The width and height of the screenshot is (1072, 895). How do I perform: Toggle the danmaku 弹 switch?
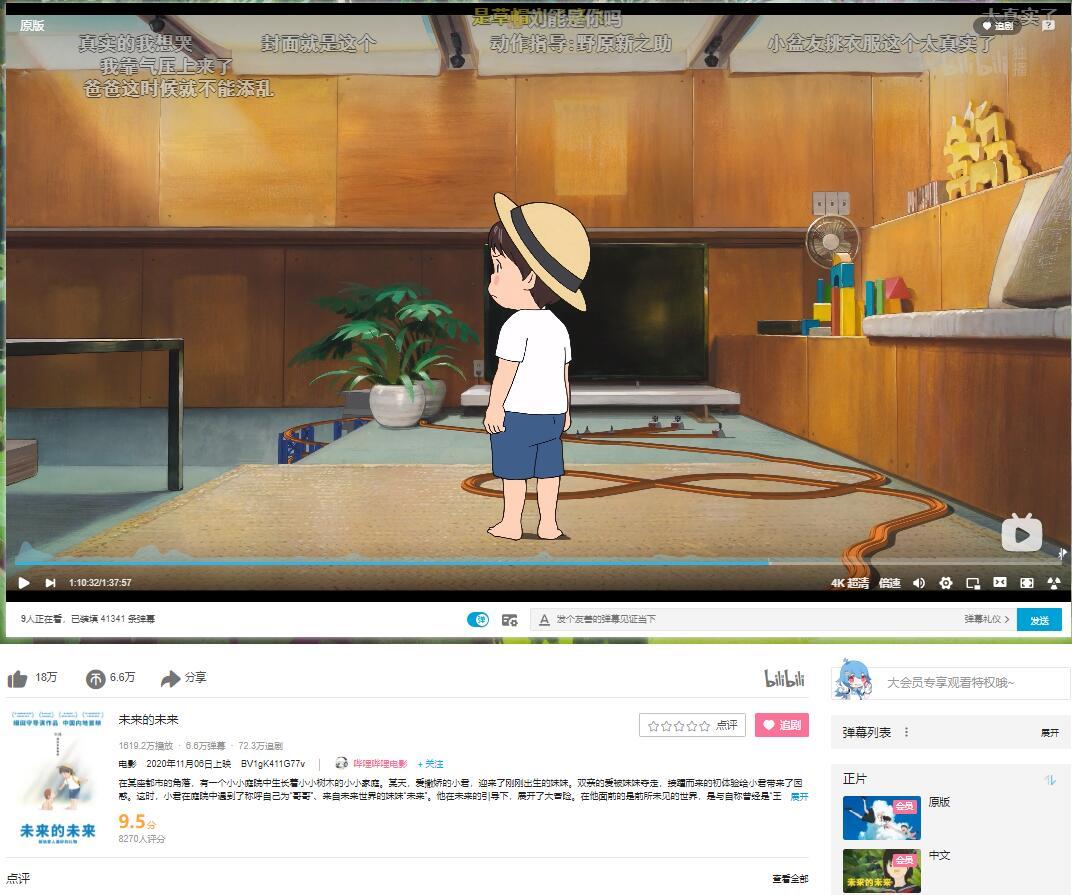click(478, 619)
